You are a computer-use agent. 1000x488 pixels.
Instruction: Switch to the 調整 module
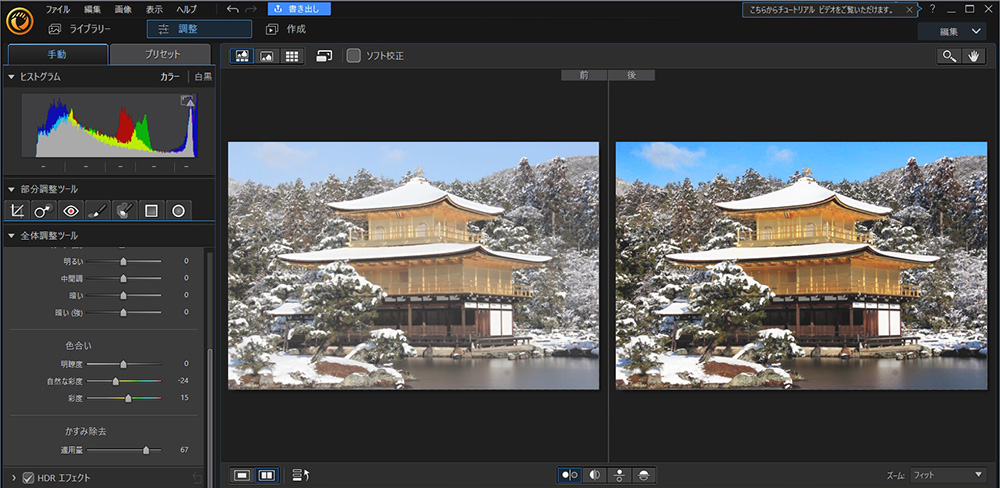point(199,29)
